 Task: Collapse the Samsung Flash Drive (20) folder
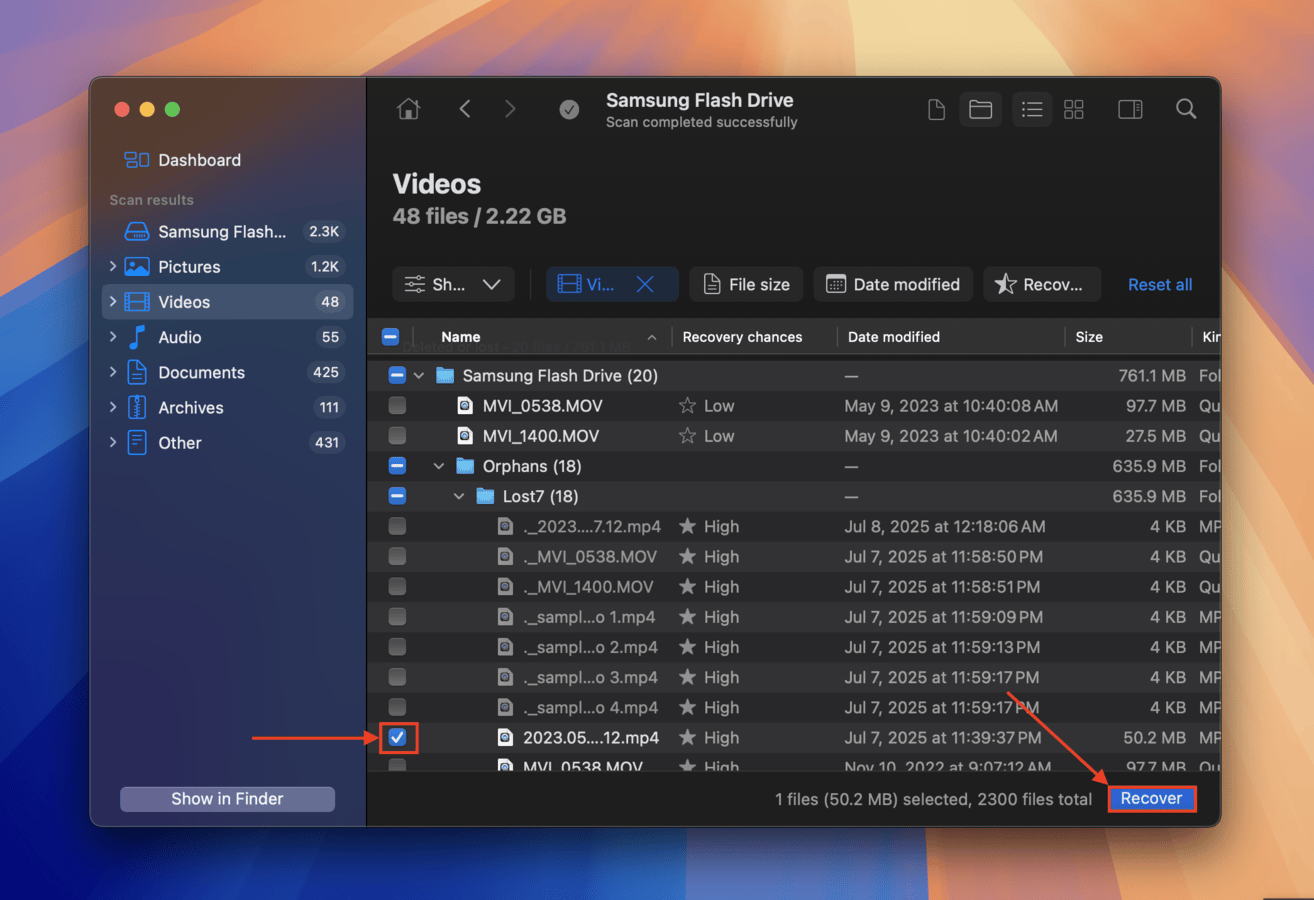pyautogui.click(x=419, y=376)
